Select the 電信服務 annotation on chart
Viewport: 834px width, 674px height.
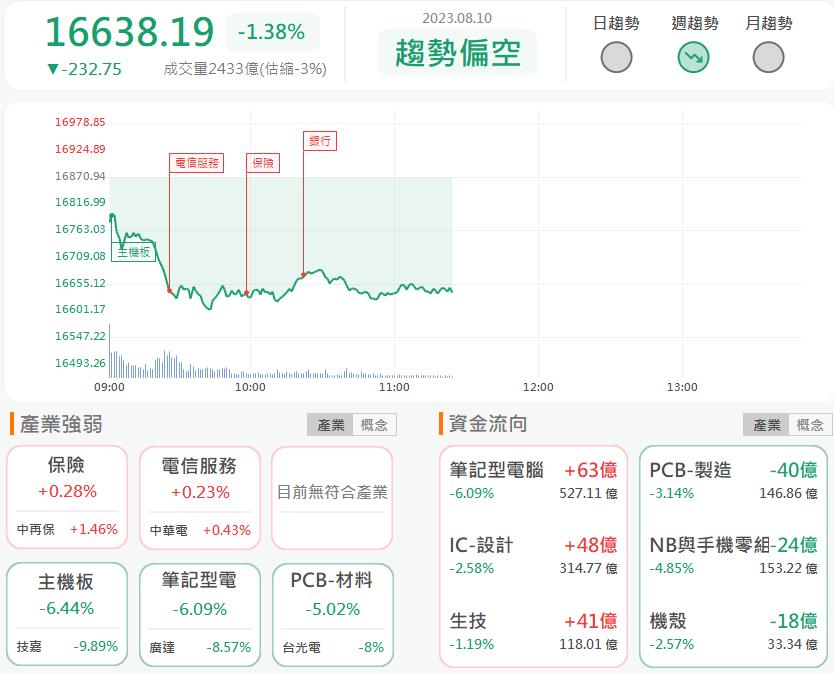198,162
